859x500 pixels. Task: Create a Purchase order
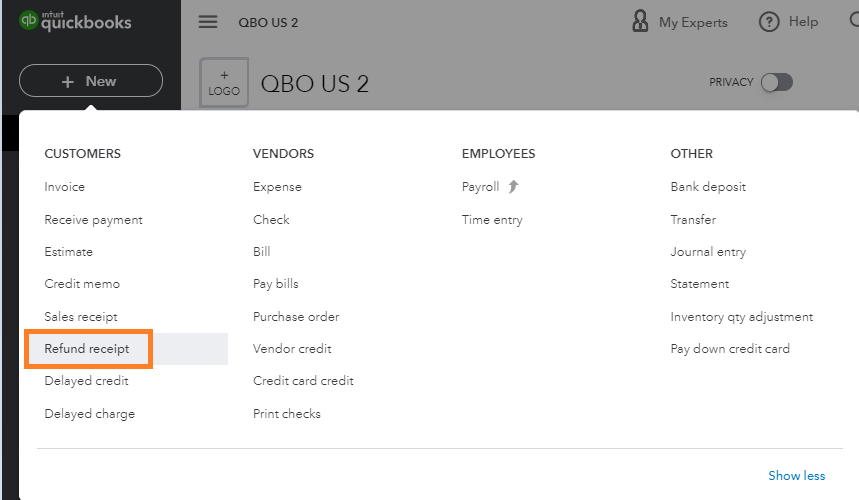(296, 317)
